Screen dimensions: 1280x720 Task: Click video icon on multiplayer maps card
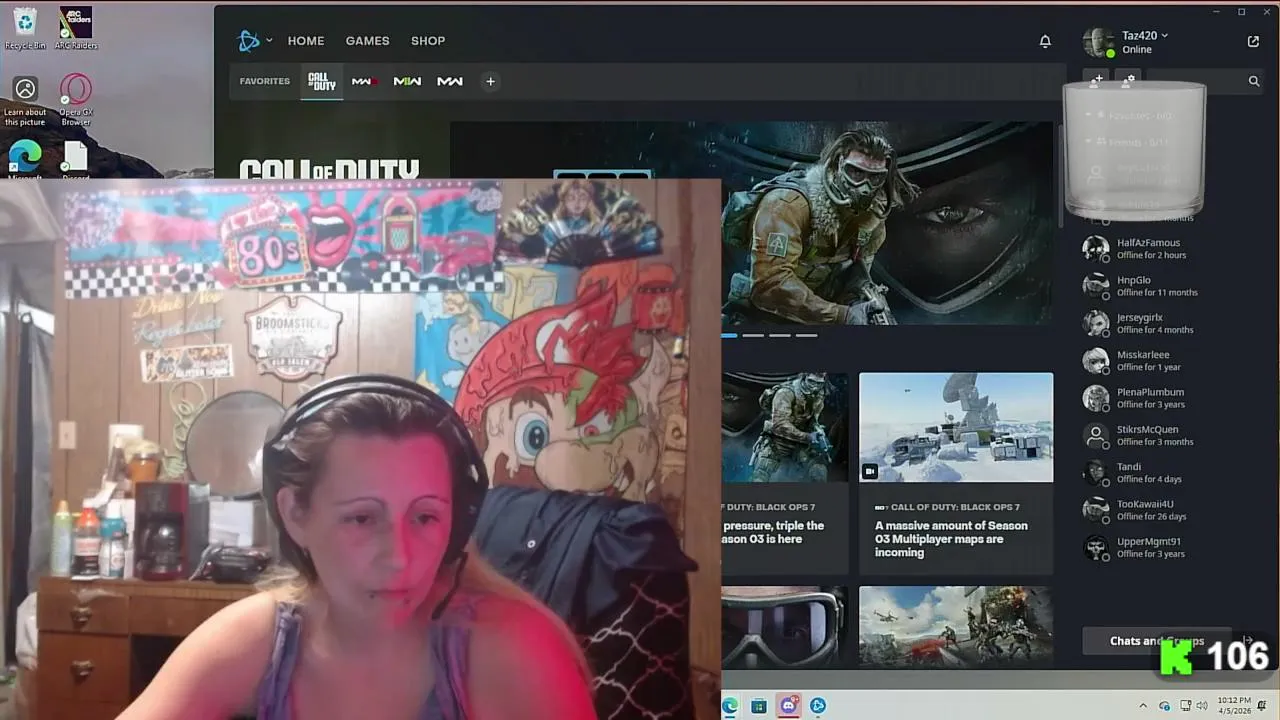coord(870,471)
